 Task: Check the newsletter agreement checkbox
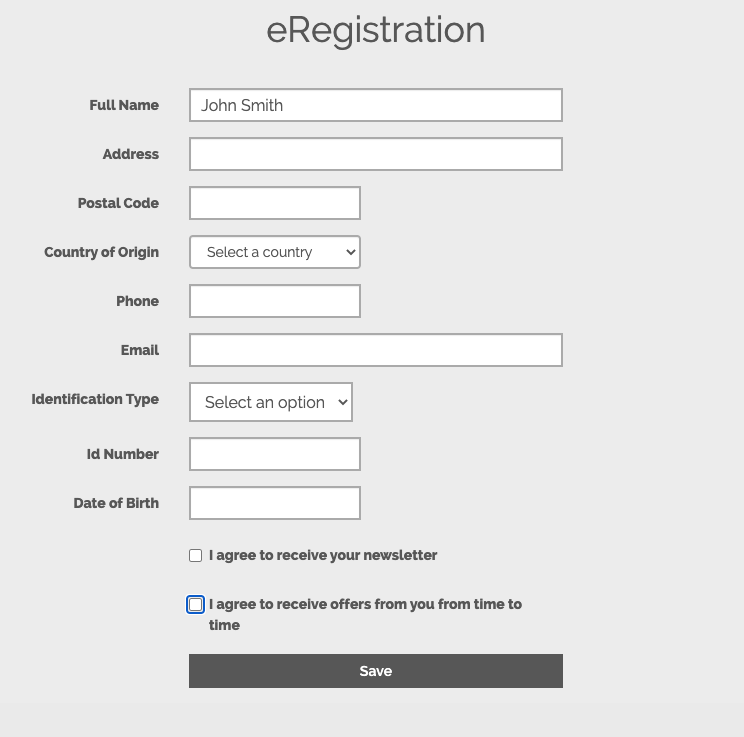(195, 556)
